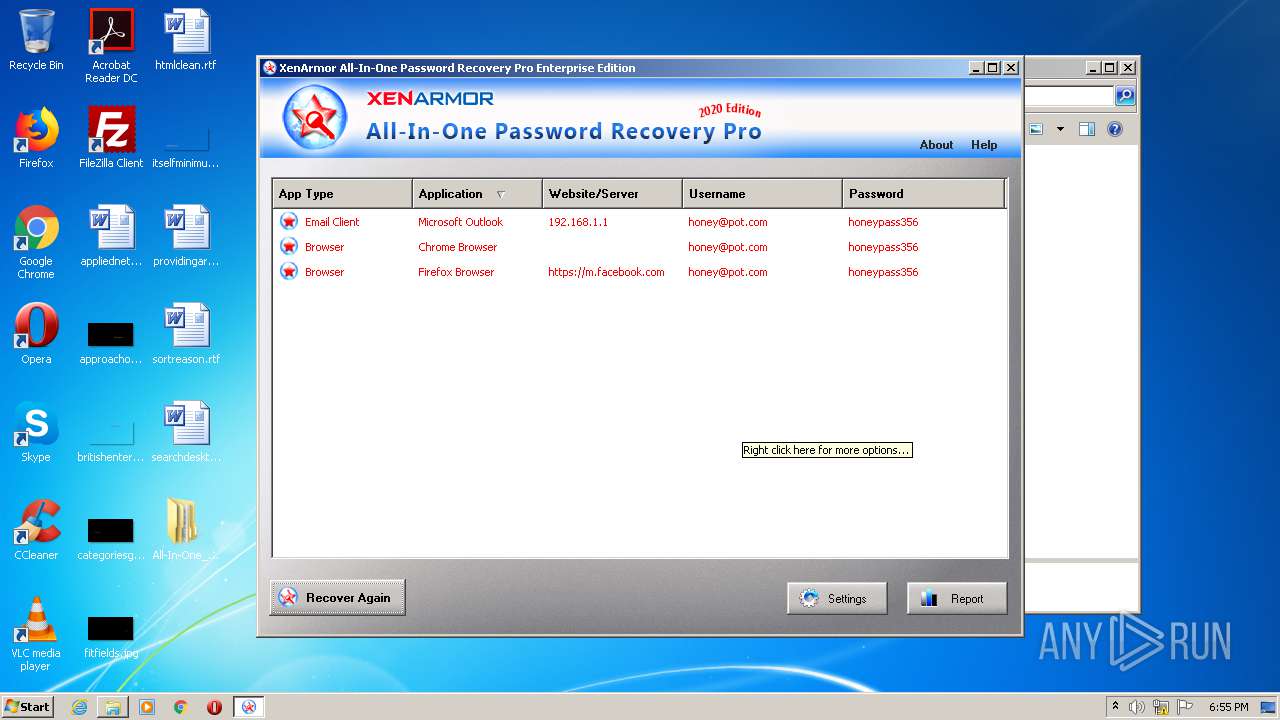Open the Settings dialog
This screenshot has width=1280, height=720.
tap(837, 598)
